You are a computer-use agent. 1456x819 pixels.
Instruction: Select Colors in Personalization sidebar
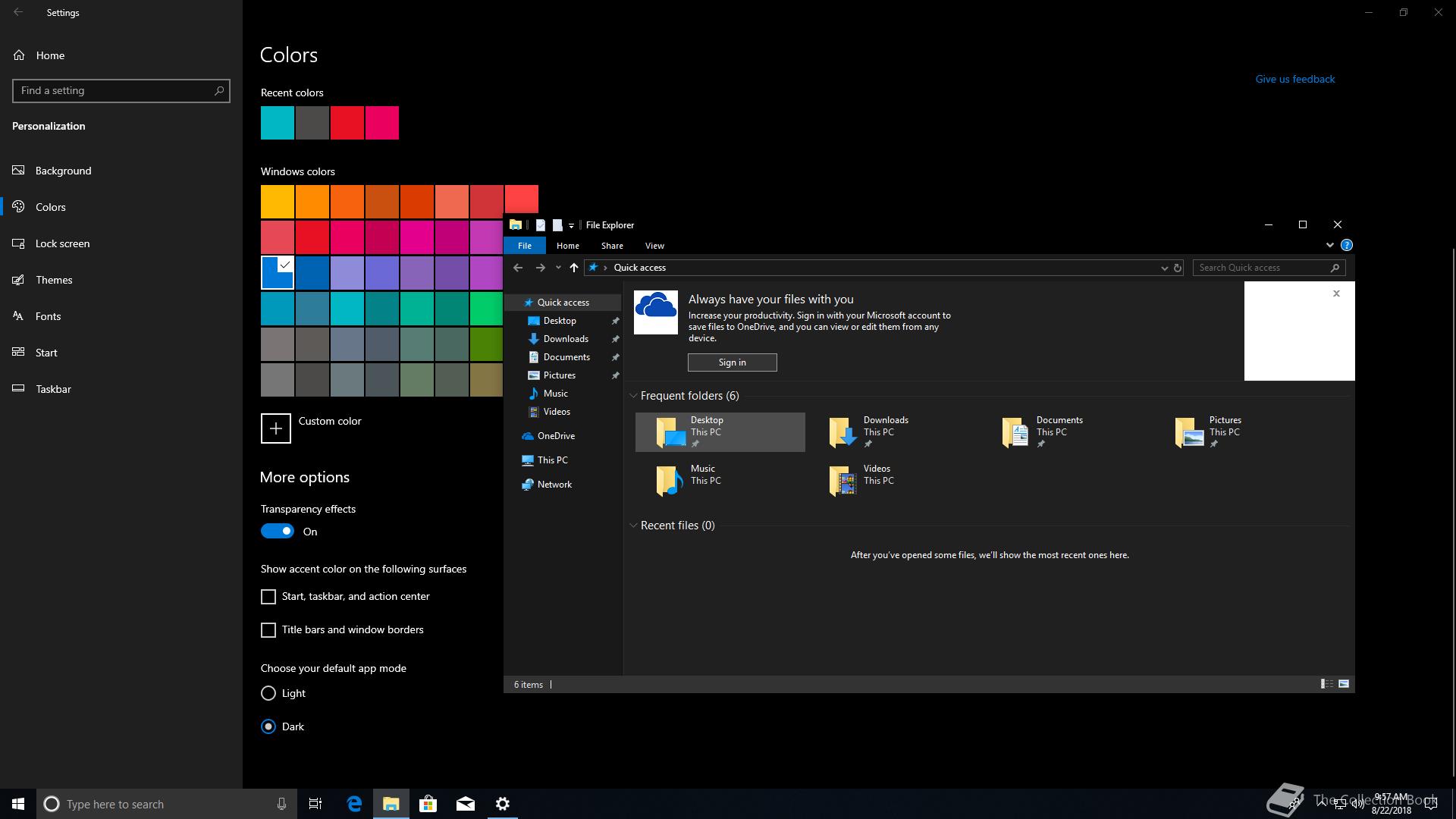coord(121,207)
